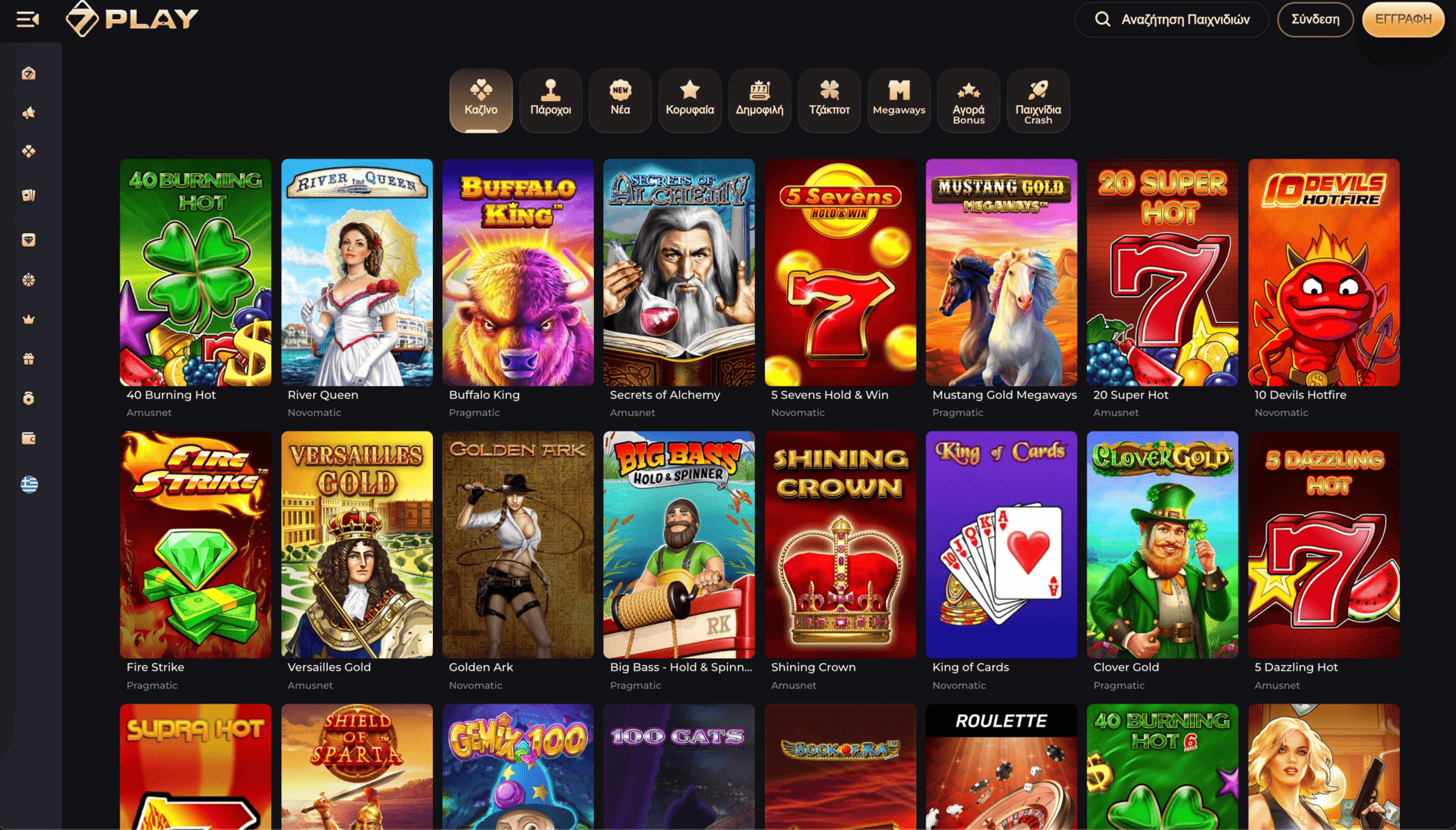Open the Shining Crown game thumbnail

[841, 545]
